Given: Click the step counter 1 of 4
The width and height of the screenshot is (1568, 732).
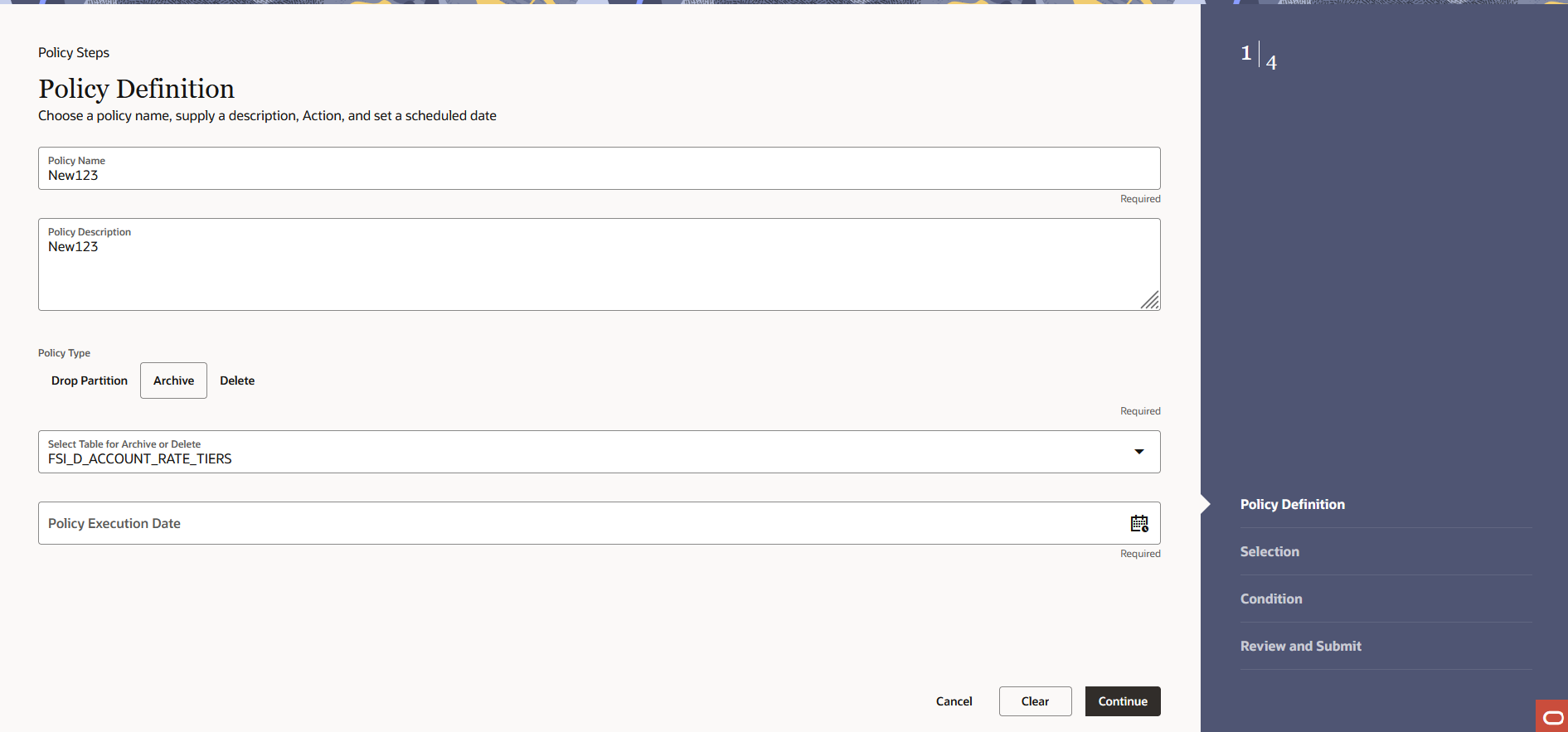Looking at the screenshot, I should (1259, 56).
